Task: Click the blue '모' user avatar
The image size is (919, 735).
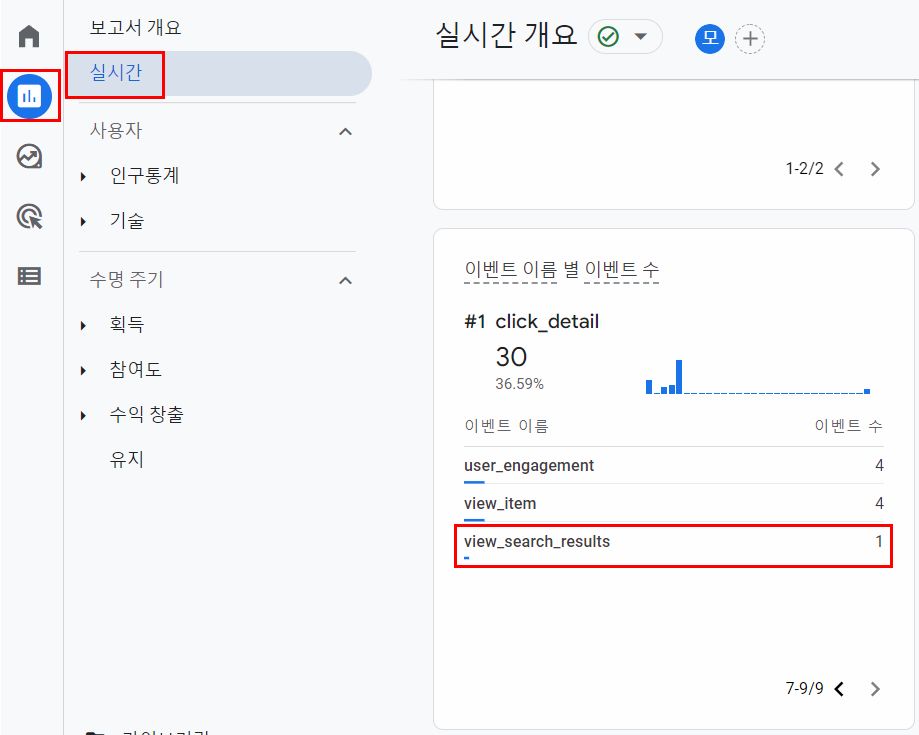Action: (x=710, y=39)
